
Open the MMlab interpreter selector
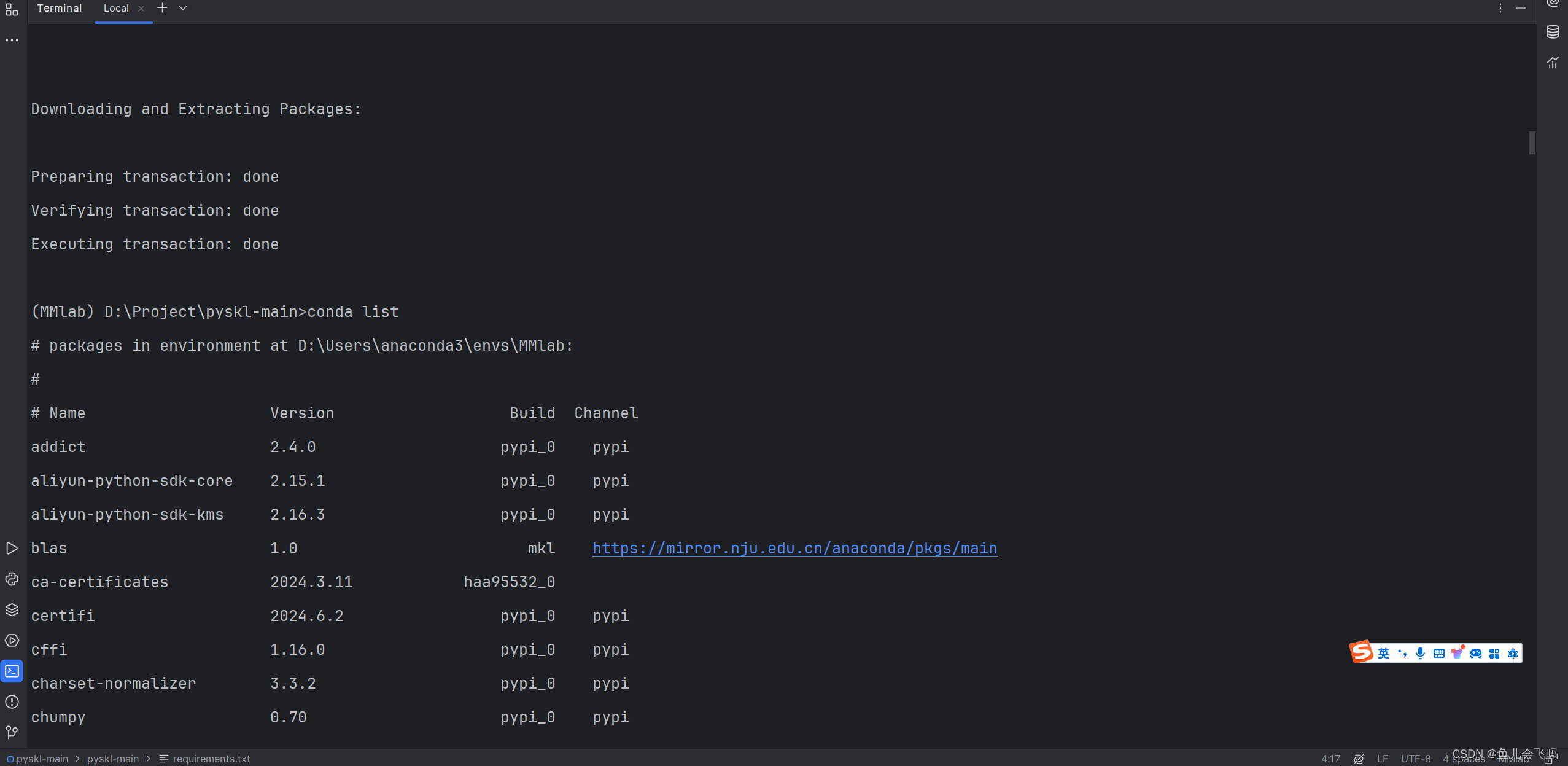click(x=1513, y=759)
